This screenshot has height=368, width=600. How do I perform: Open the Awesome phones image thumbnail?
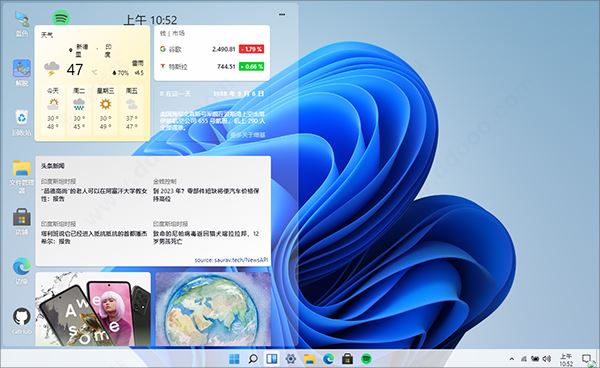[93, 309]
